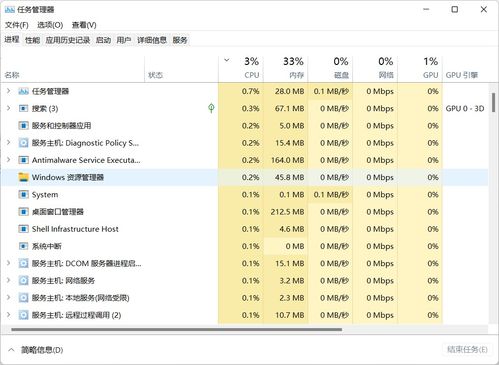Sort by the 名称 column header
Screen dimensions: 499x365
pos(73,68)
